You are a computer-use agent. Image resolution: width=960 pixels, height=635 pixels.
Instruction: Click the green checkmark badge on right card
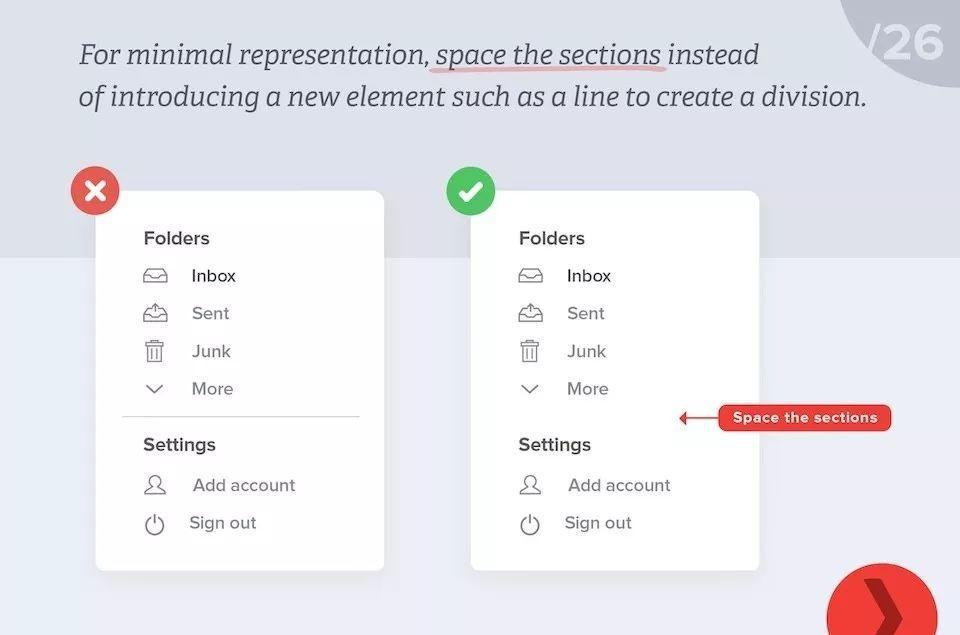click(470, 190)
